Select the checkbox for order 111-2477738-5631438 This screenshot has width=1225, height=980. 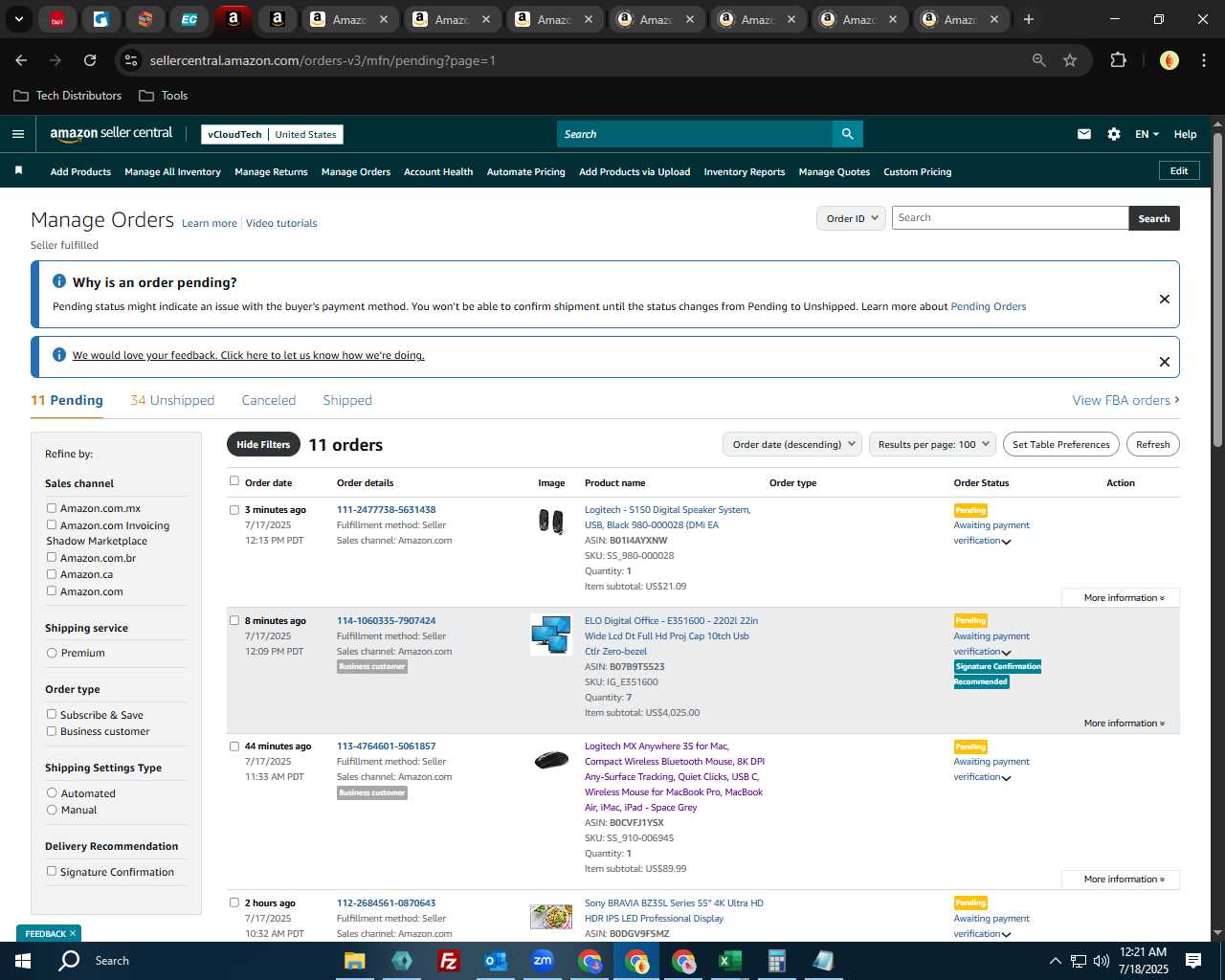pos(234,510)
